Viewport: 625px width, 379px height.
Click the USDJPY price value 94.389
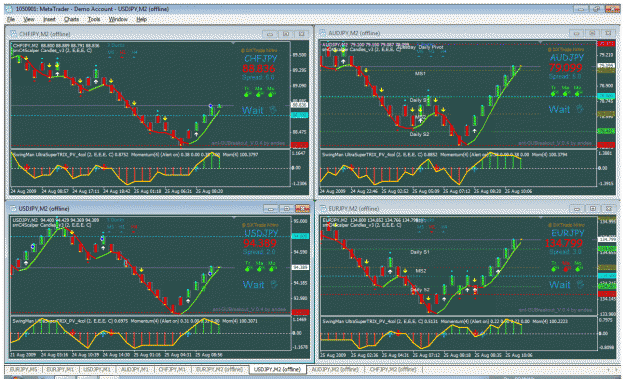coord(259,243)
